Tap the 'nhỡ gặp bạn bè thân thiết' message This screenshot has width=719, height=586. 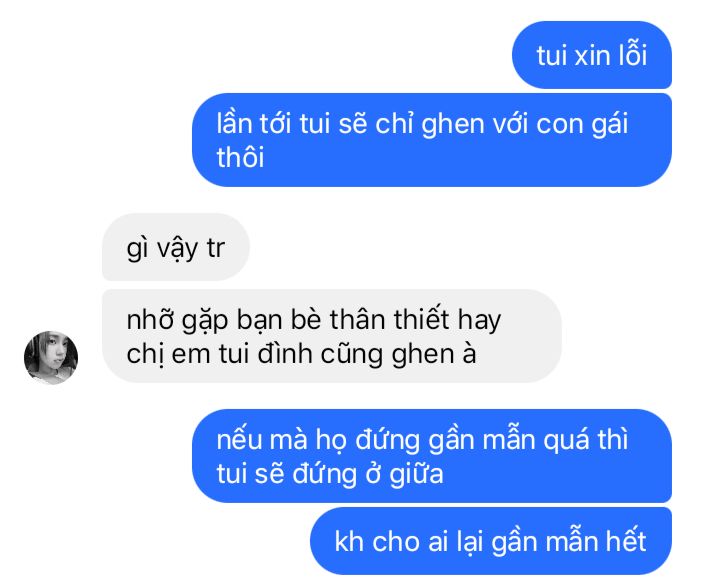(x=332, y=336)
